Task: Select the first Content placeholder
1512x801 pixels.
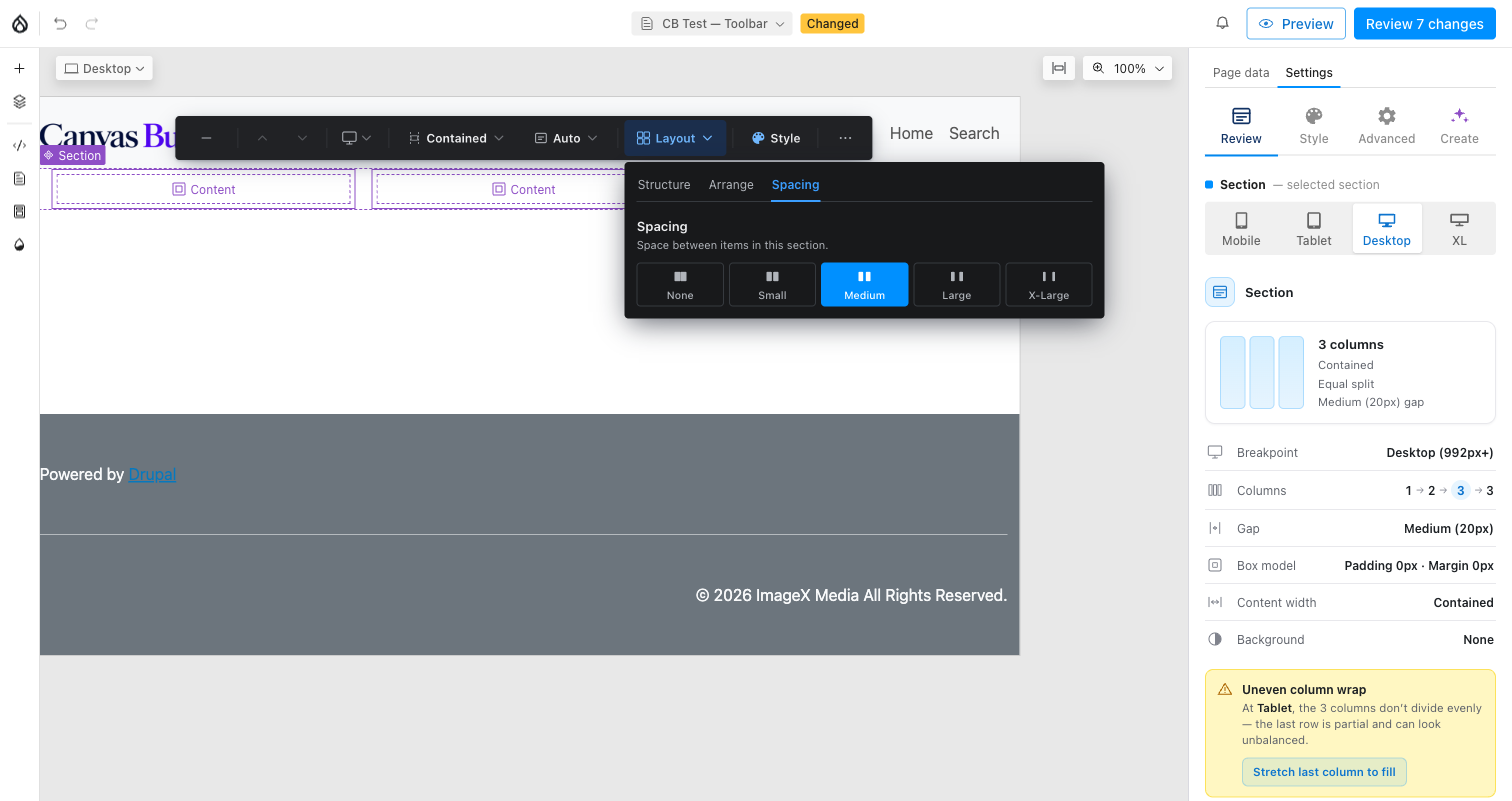Action: coord(204,189)
